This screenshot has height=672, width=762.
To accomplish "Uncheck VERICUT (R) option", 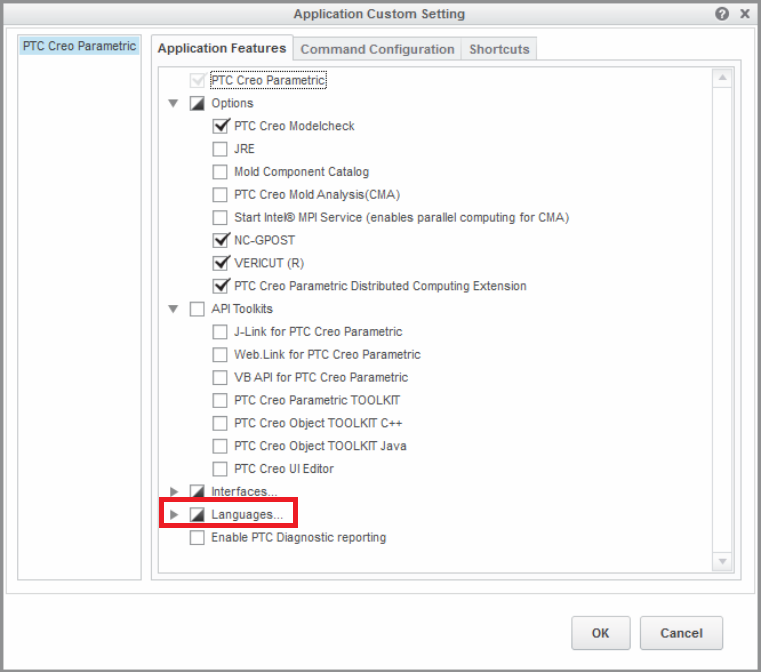I will pyautogui.click(x=220, y=263).
